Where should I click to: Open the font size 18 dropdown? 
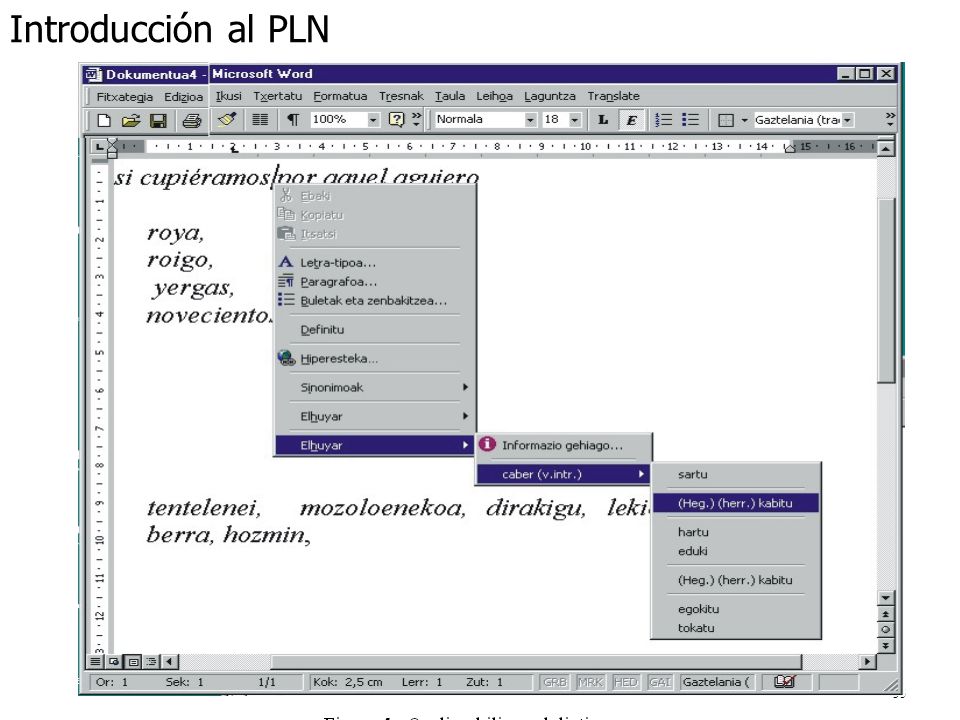tap(574, 120)
